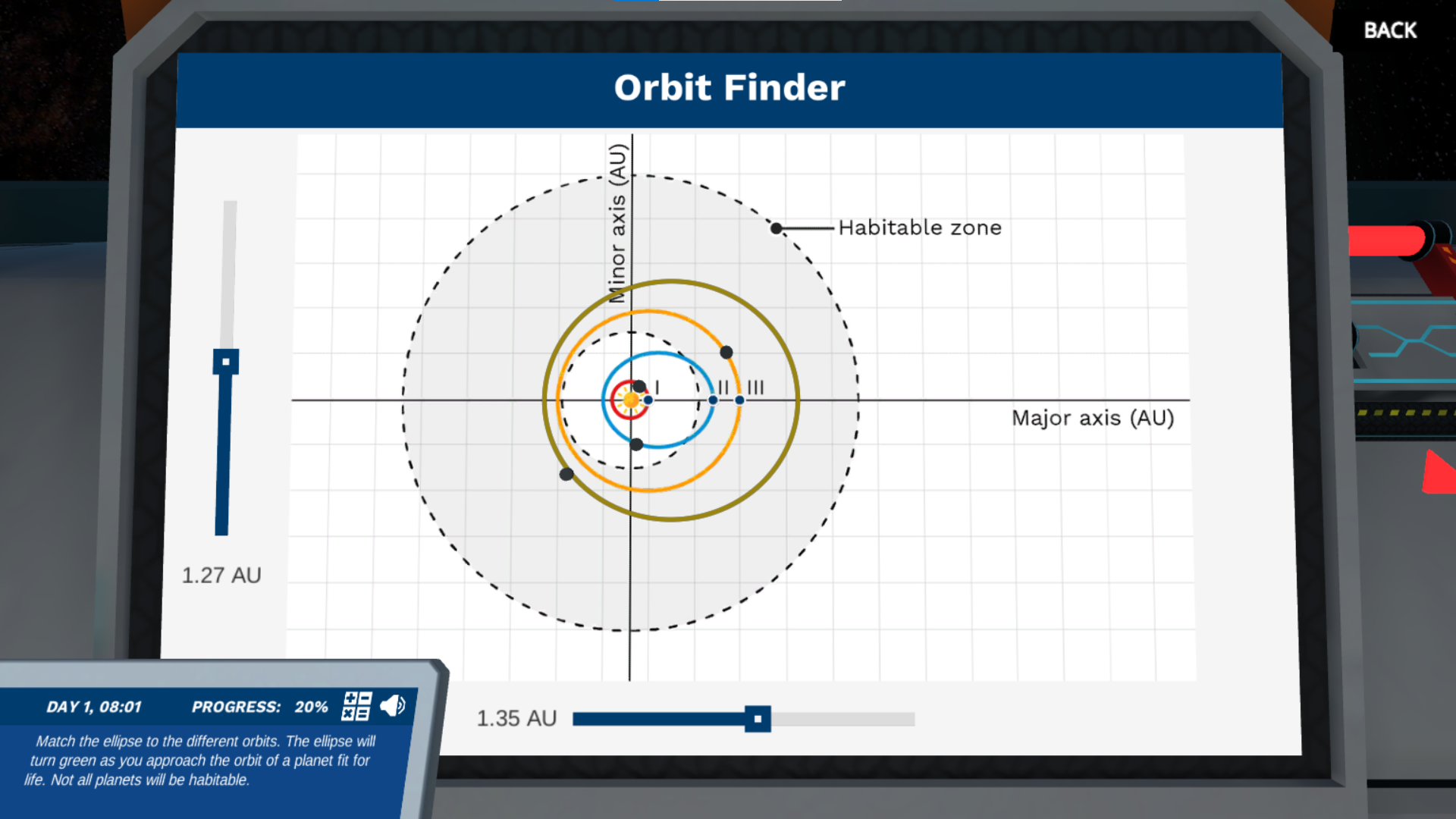Click the BACK button

click(x=1390, y=30)
